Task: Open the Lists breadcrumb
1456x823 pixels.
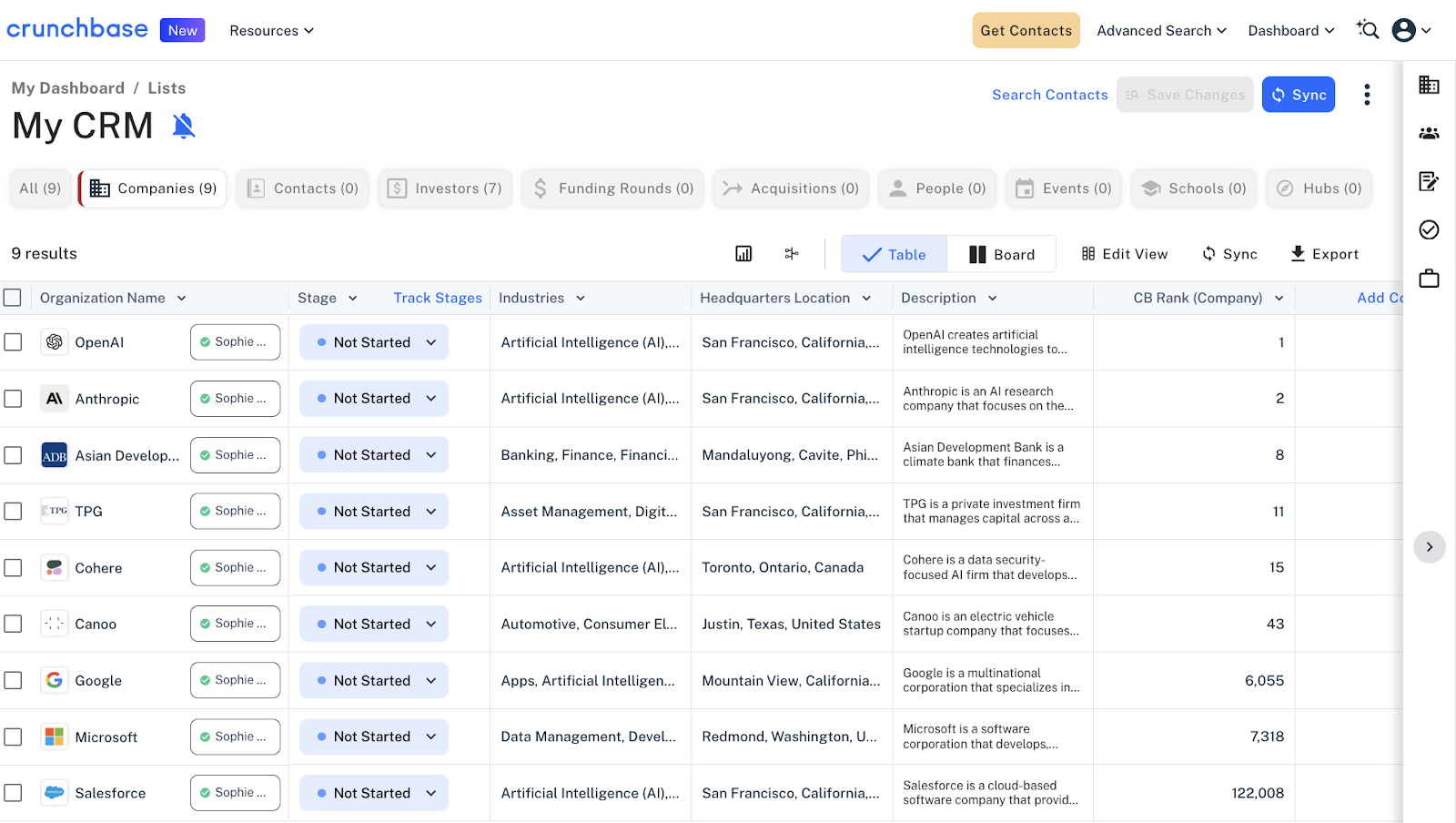Action: (x=167, y=88)
